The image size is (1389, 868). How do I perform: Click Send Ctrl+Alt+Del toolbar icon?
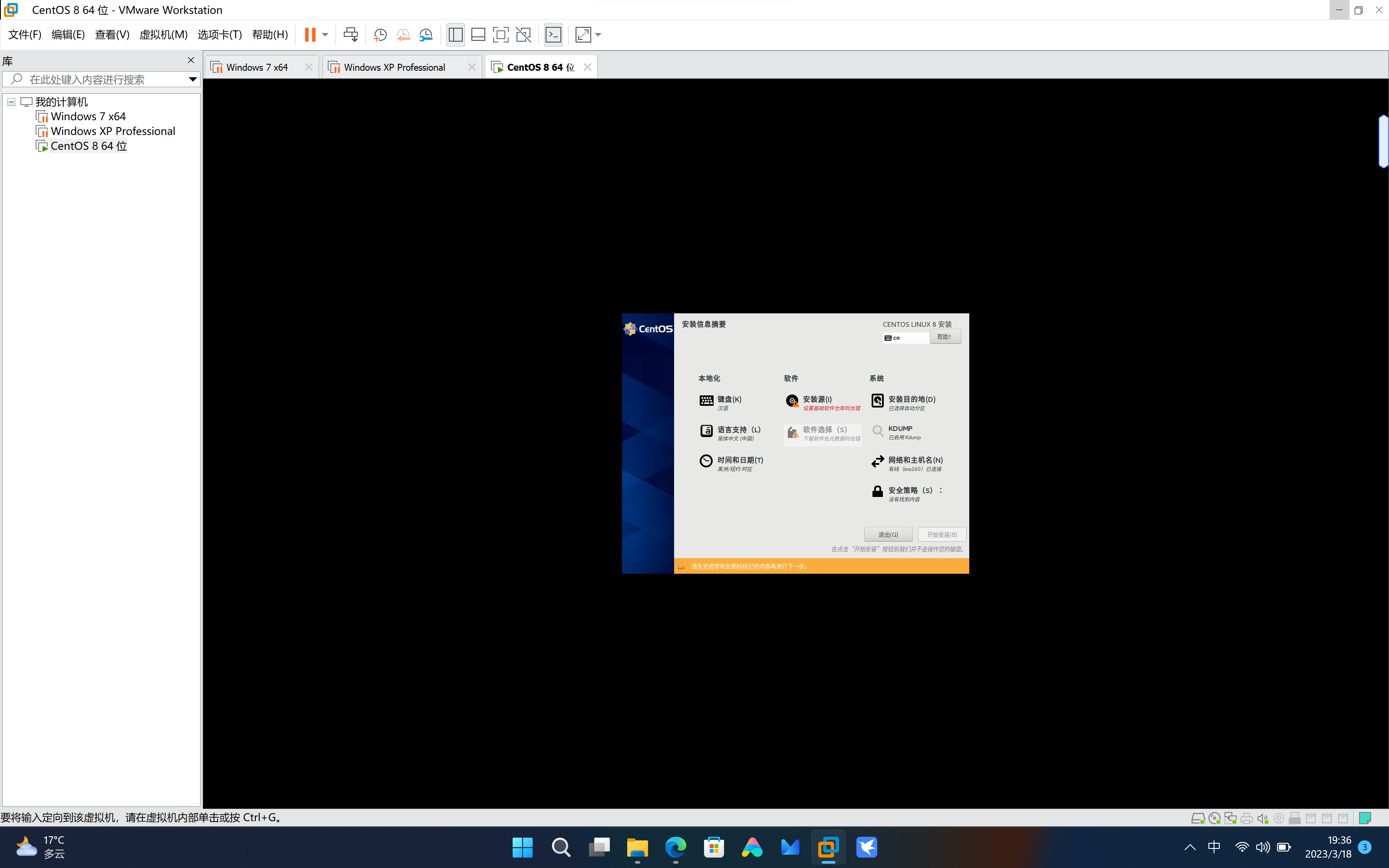350,34
